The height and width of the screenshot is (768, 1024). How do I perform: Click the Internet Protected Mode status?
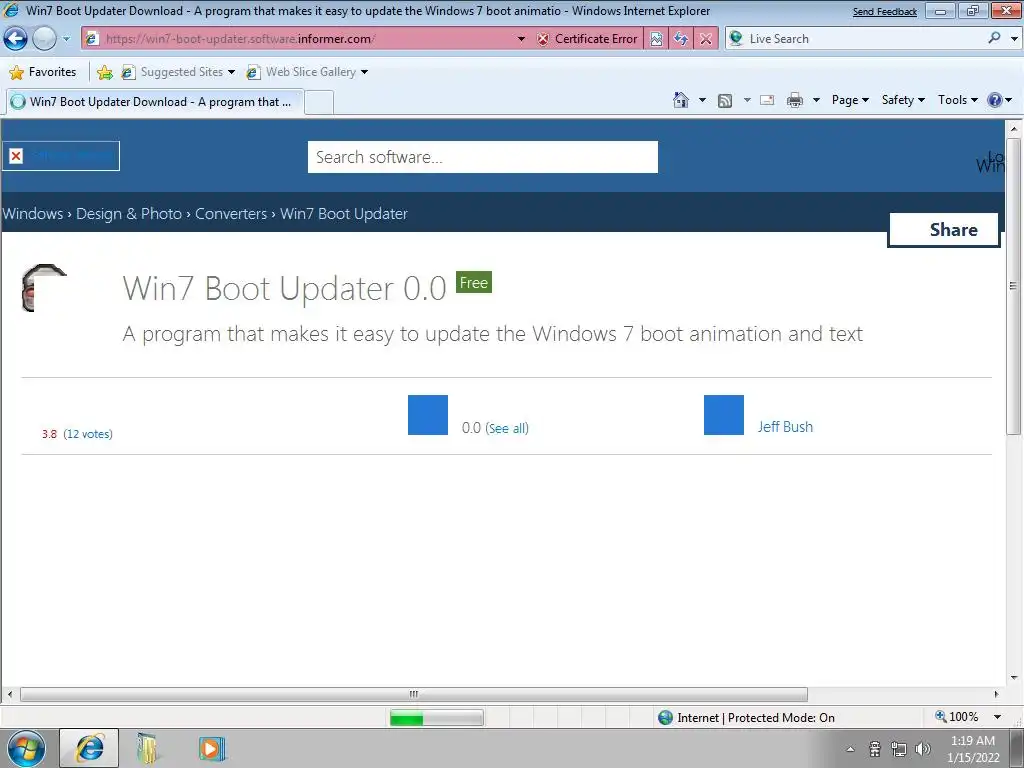[x=746, y=718]
